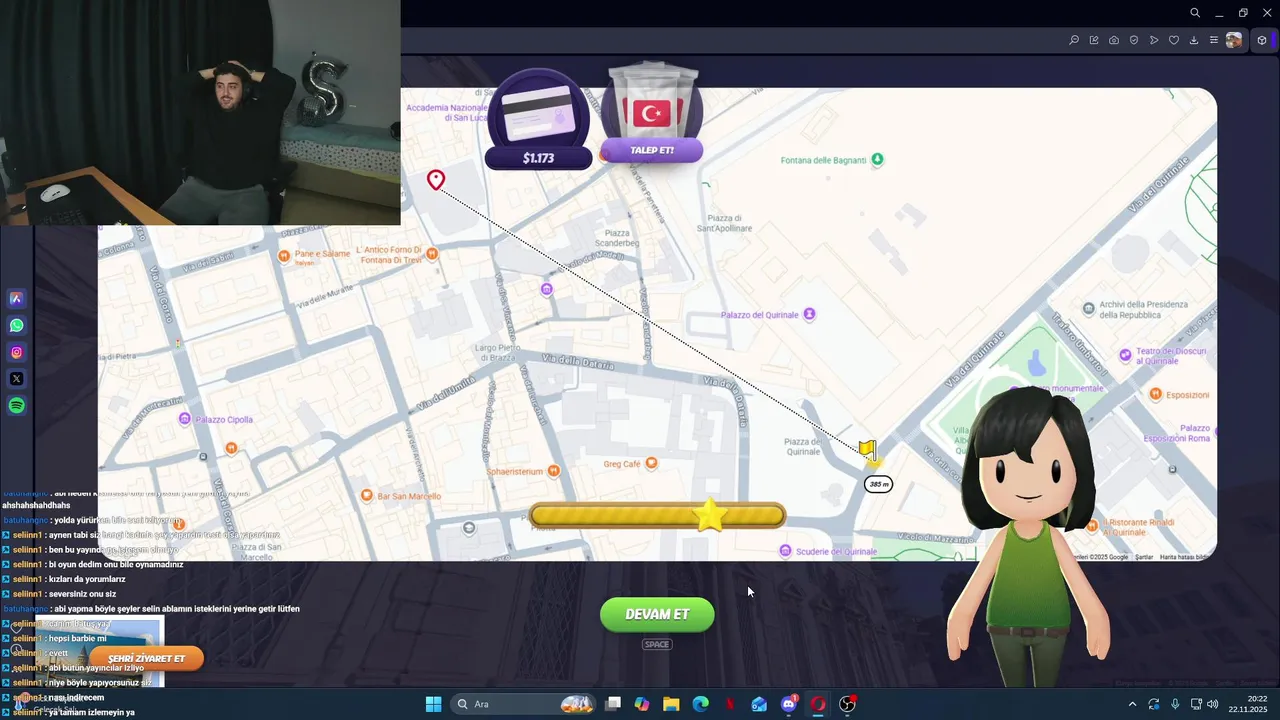Click the green DEVAM ET button
Image resolution: width=1280 pixels, height=720 pixels.
tap(657, 615)
